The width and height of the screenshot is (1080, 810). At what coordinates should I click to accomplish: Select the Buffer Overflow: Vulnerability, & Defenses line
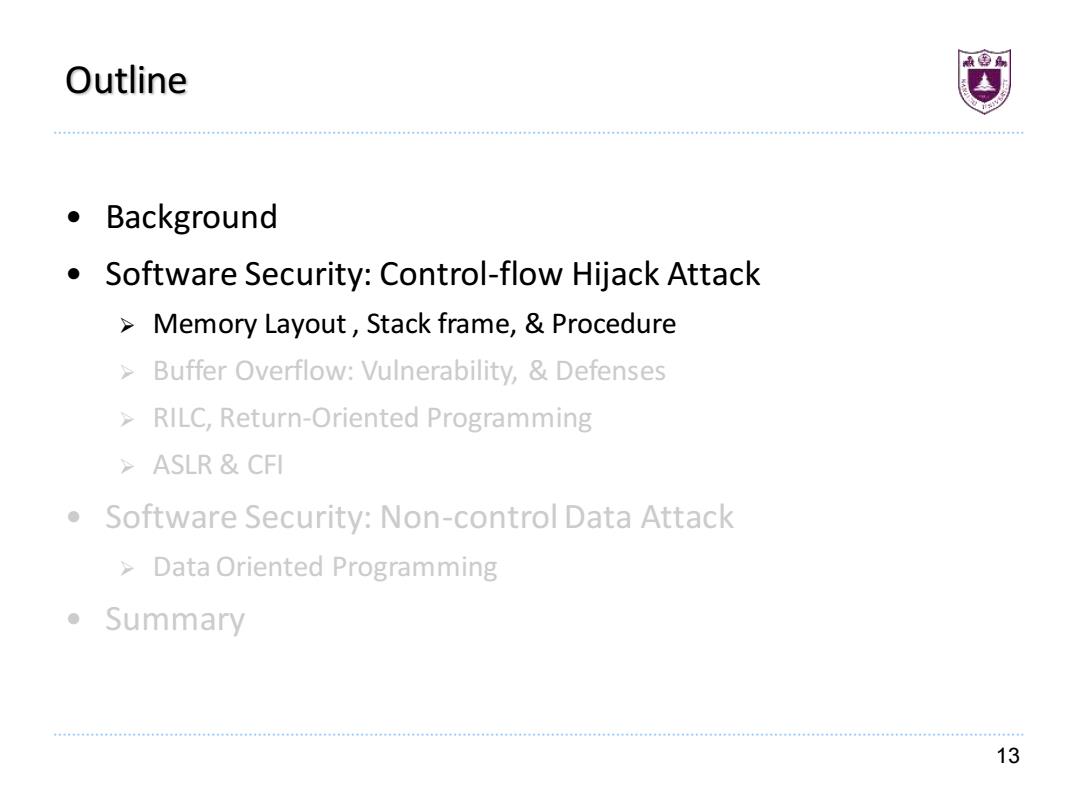(409, 371)
